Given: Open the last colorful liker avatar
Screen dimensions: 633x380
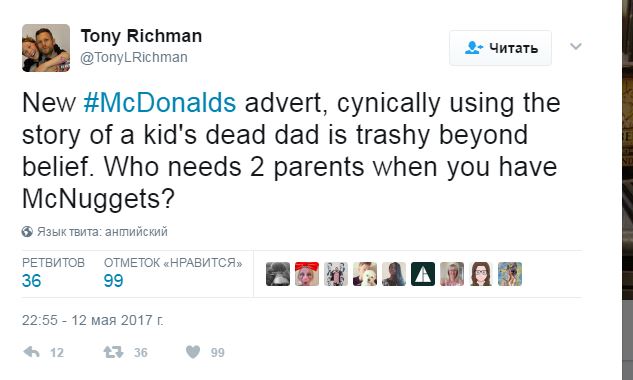Looking at the screenshot, I should tap(510, 274).
